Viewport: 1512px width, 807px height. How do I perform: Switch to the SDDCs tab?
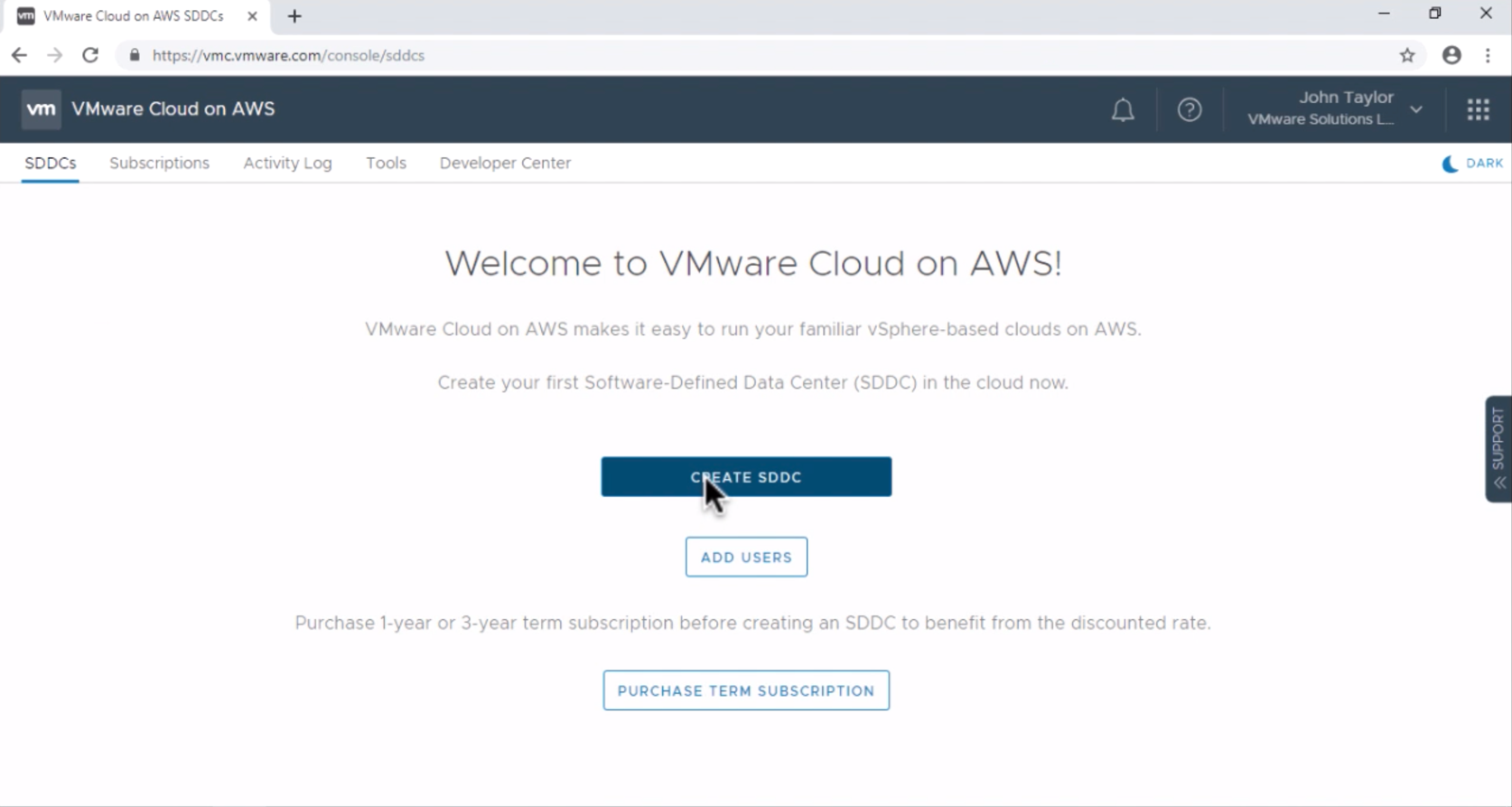click(51, 164)
